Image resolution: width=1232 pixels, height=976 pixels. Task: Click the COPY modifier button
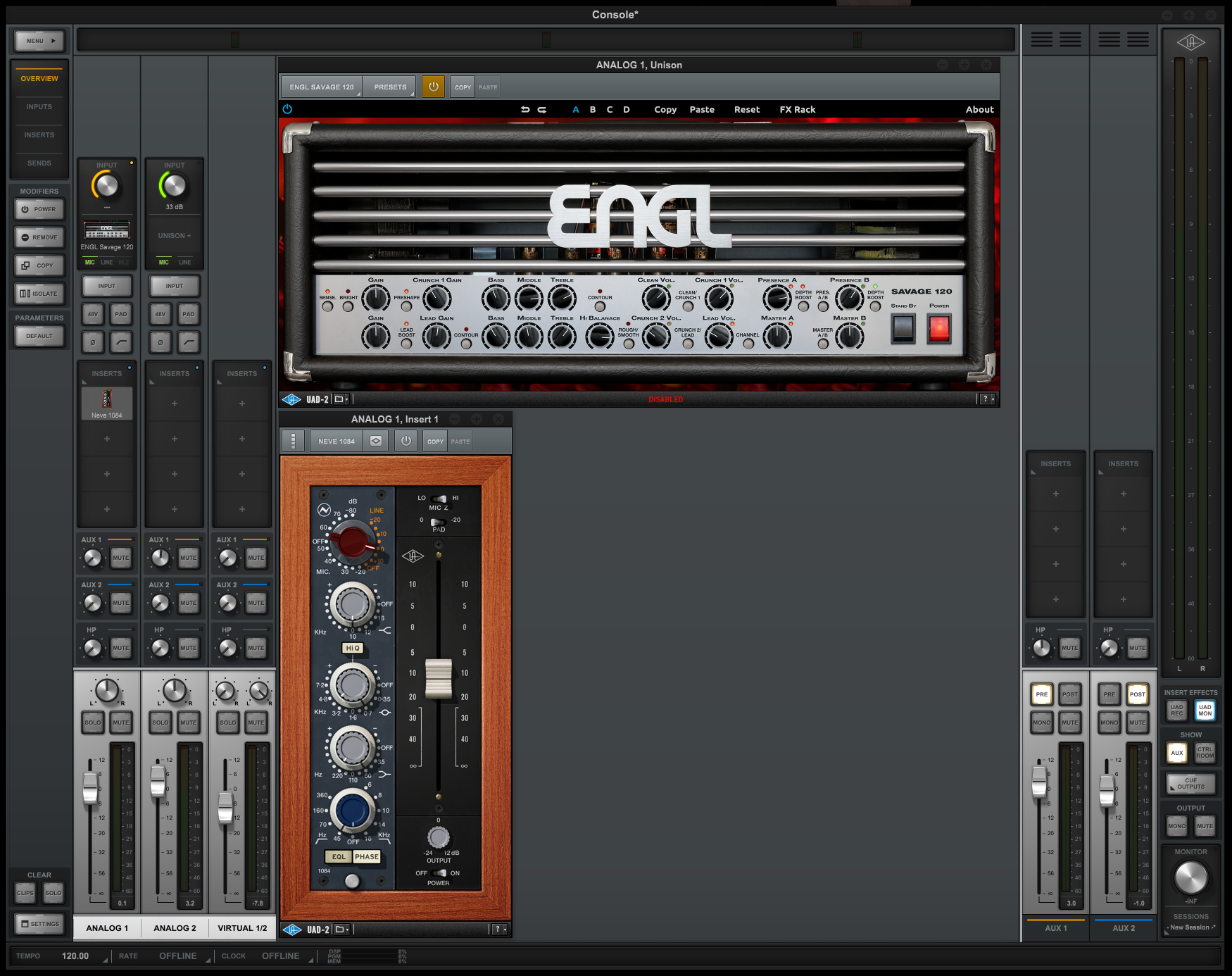click(39, 265)
